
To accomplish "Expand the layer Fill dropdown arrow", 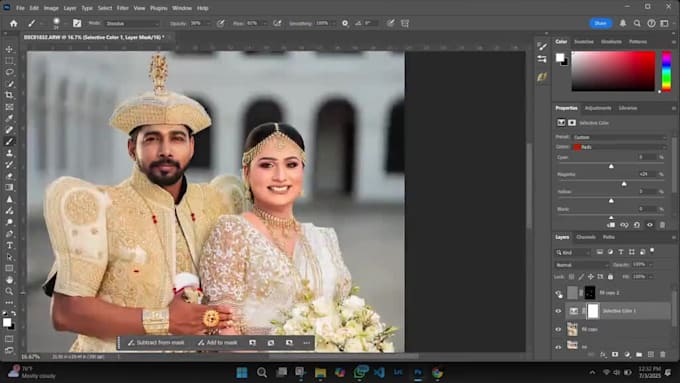I will [651, 276].
